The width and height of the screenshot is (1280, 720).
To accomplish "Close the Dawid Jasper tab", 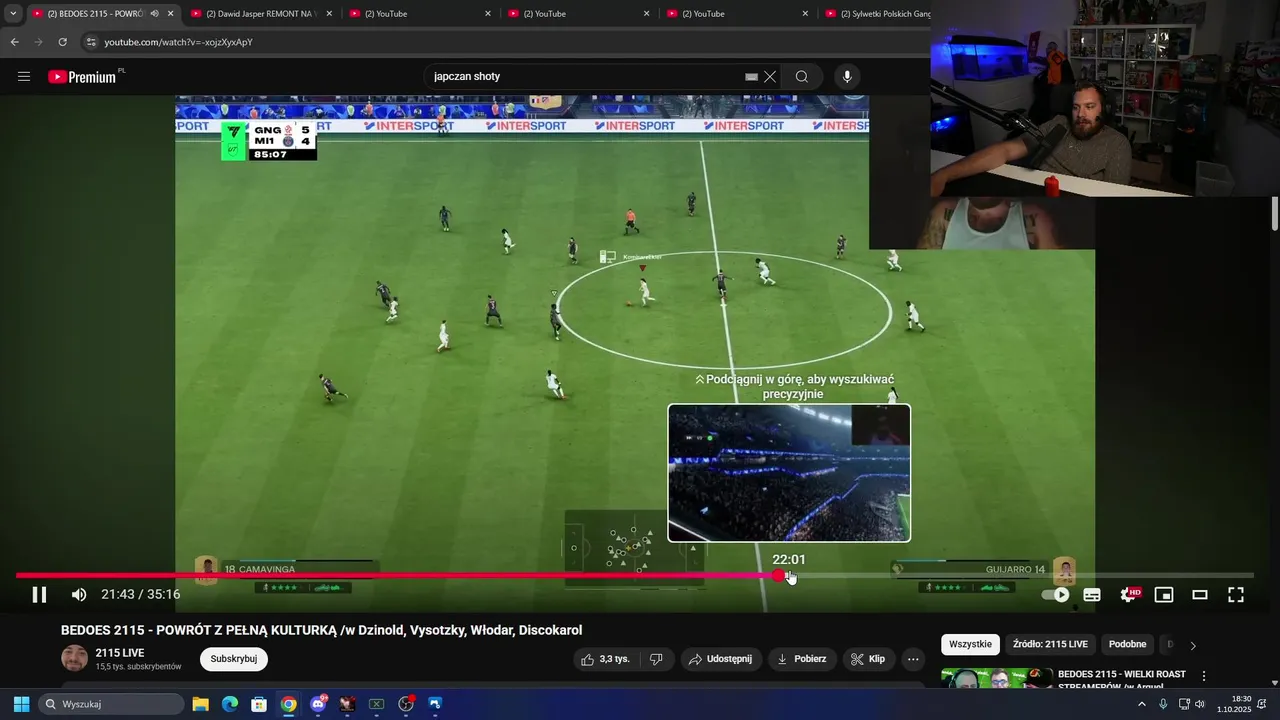I will tap(329, 14).
